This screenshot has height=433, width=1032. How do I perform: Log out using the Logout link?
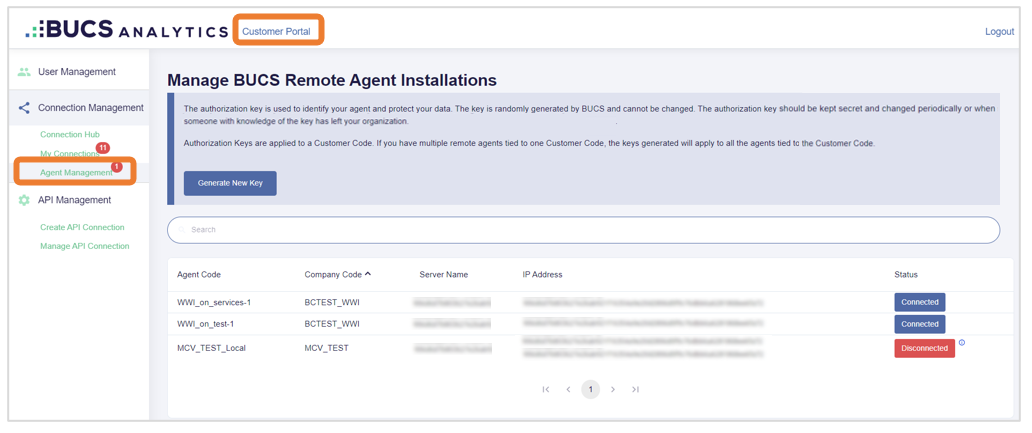[999, 32]
